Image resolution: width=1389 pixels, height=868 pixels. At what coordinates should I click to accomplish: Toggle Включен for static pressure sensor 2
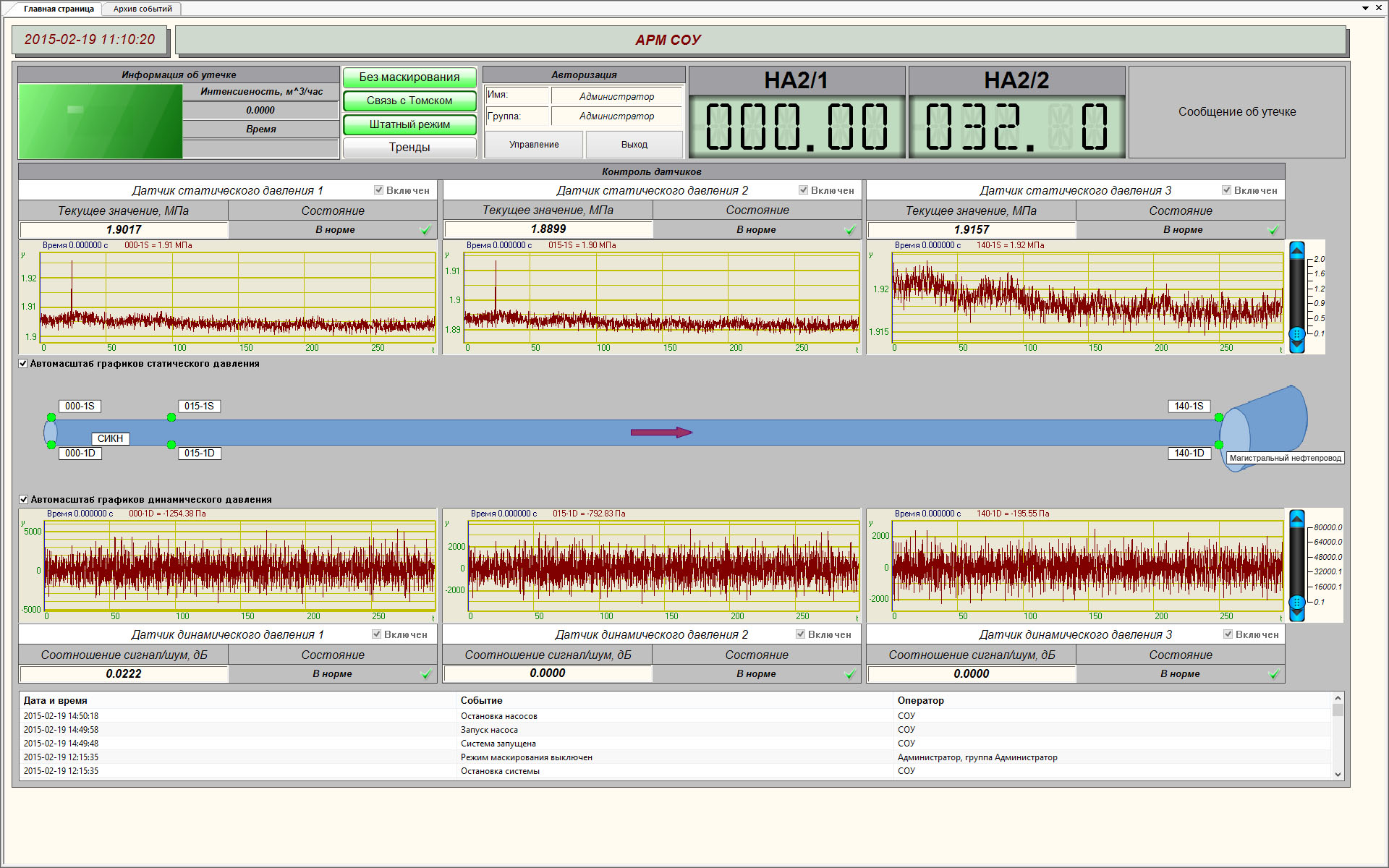803,190
